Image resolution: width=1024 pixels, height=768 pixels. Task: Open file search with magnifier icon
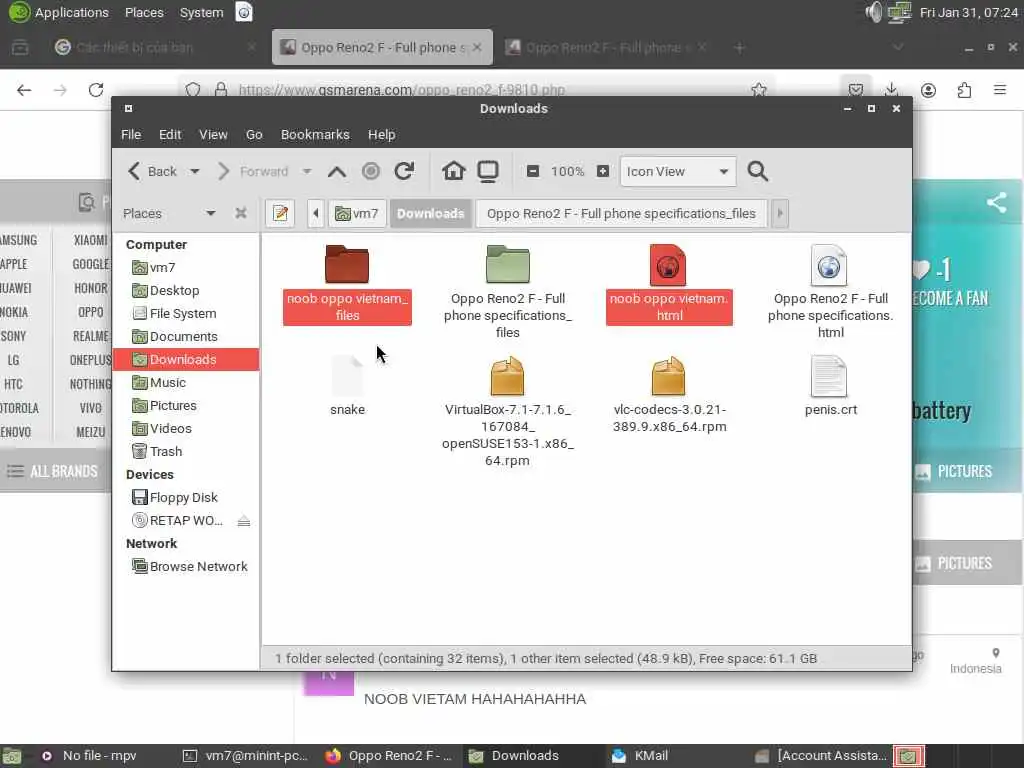(x=758, y=171)
